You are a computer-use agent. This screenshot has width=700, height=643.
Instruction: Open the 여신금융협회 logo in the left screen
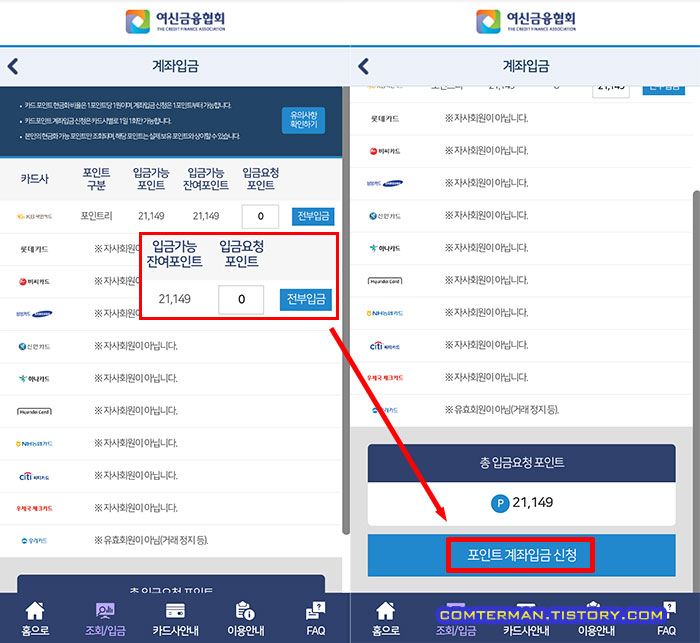[x=175, y=21]
